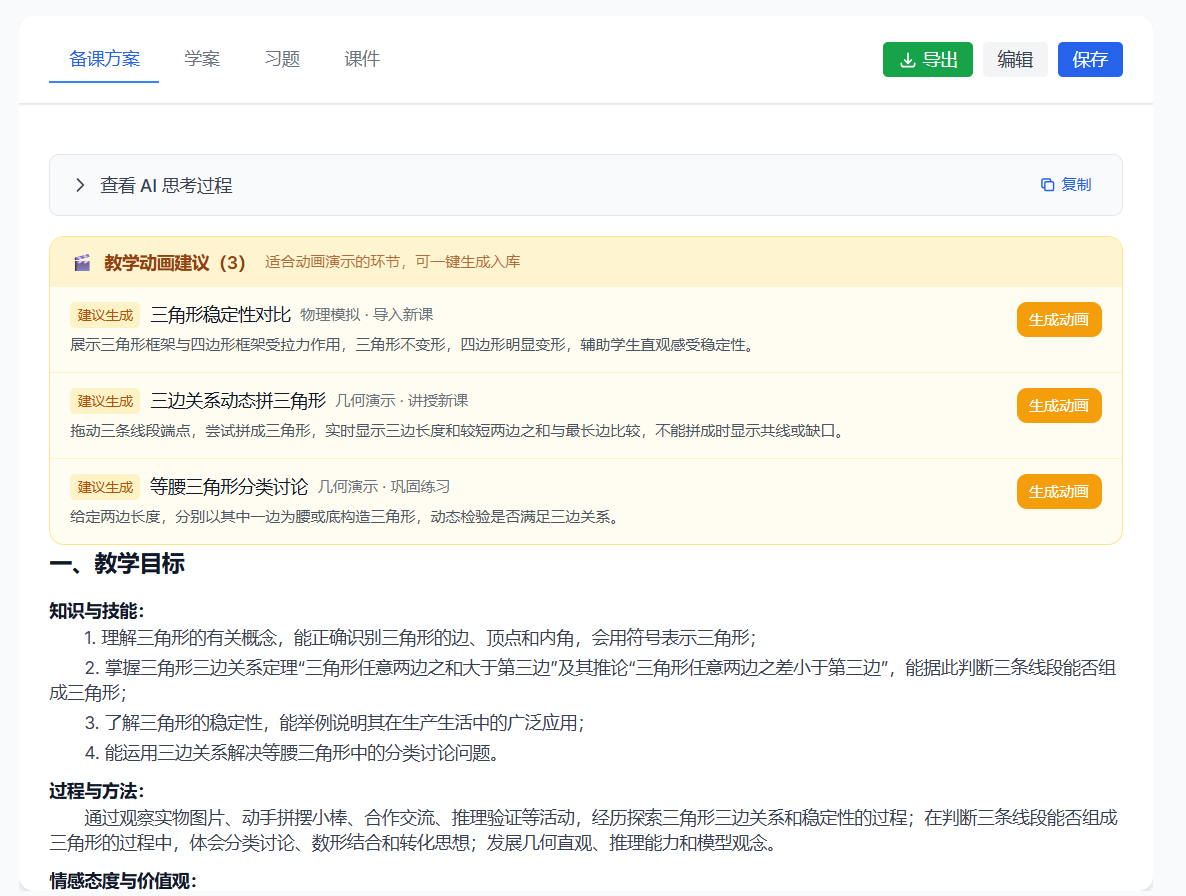Select the 等腰三角形分类讨论 title

click(229, 487)
